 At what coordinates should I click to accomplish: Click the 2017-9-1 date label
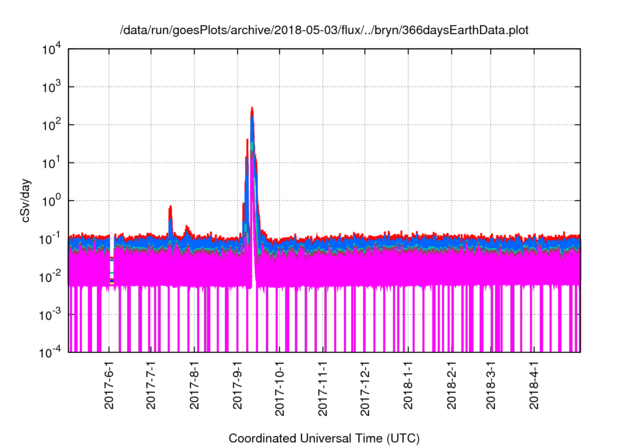point(238,385)
